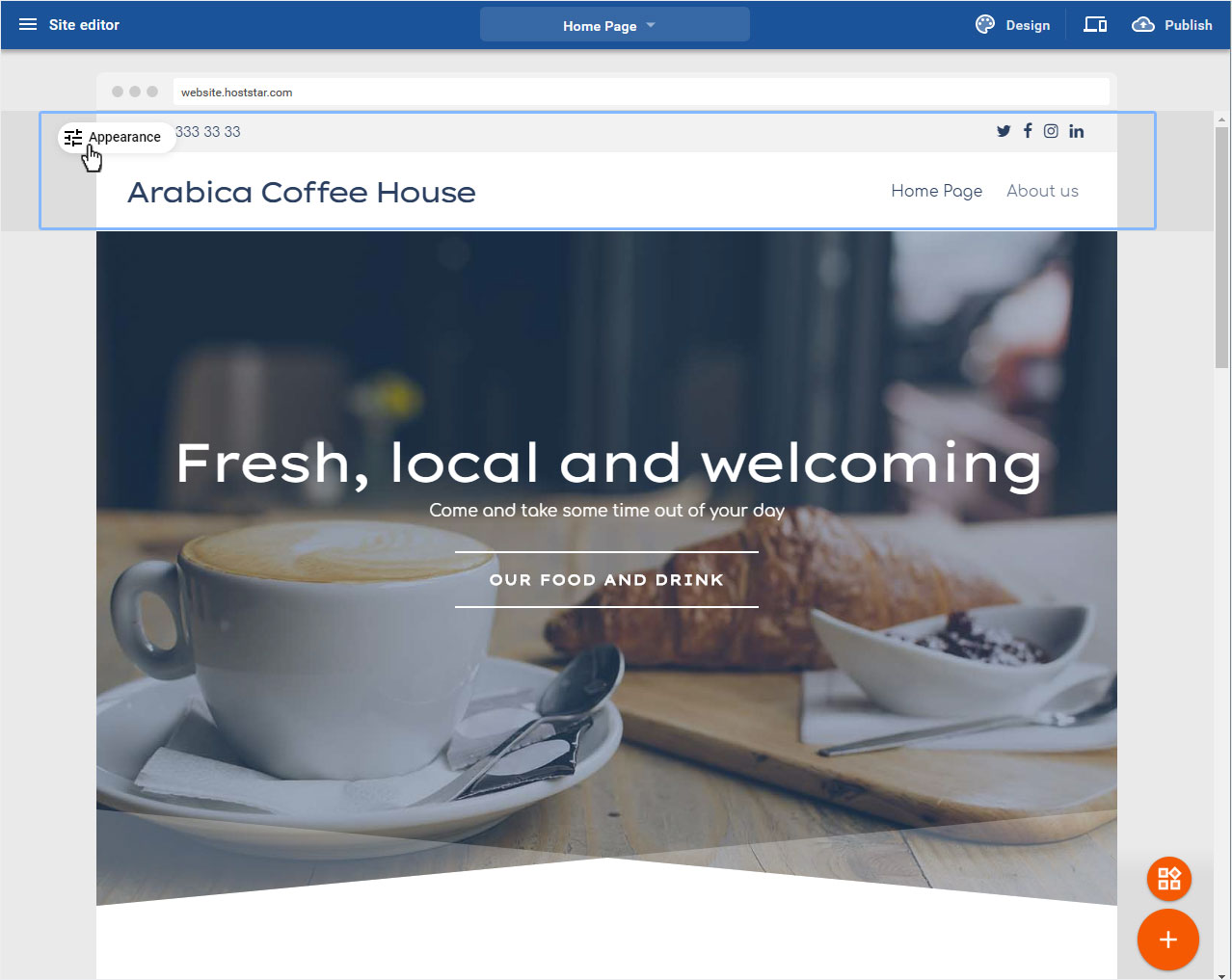
Task: Click the orange plus add button
Action: [x=1168, y=940]
